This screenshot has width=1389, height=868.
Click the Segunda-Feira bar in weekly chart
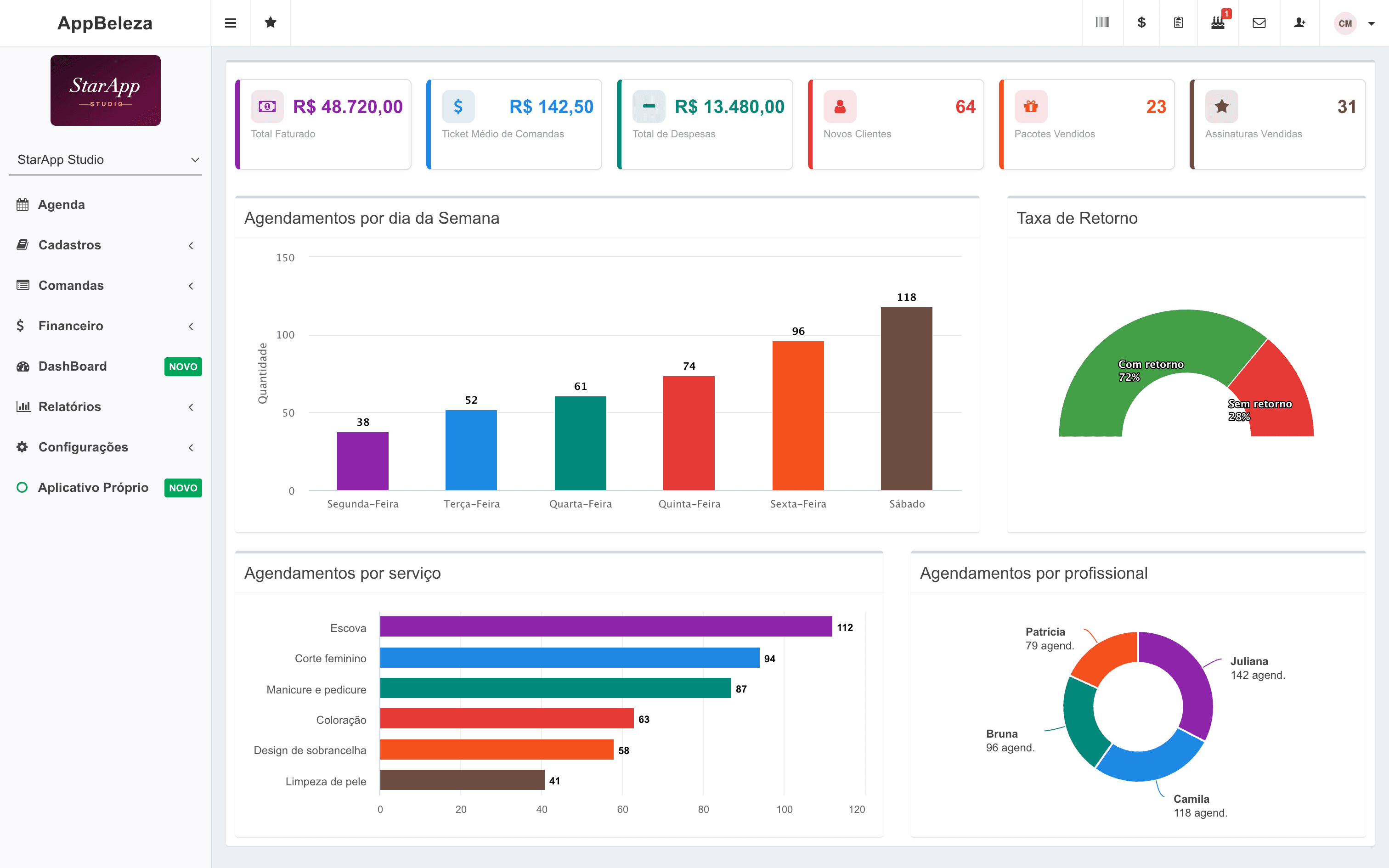coord(363,461)
